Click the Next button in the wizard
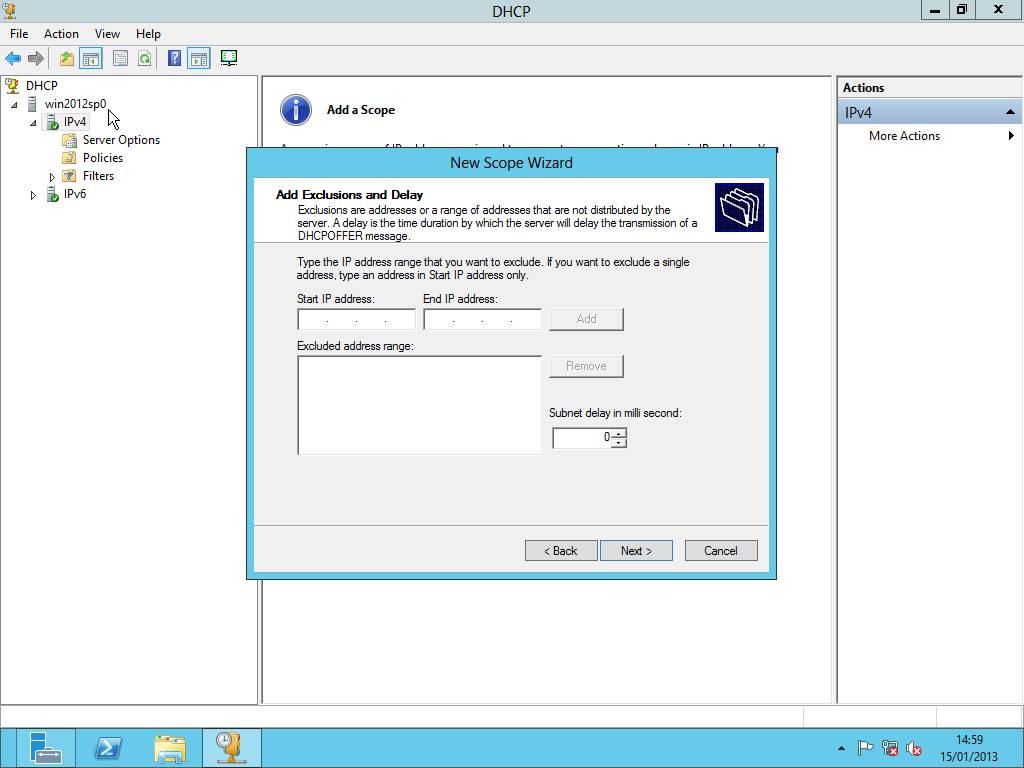 tap(636, 551)
